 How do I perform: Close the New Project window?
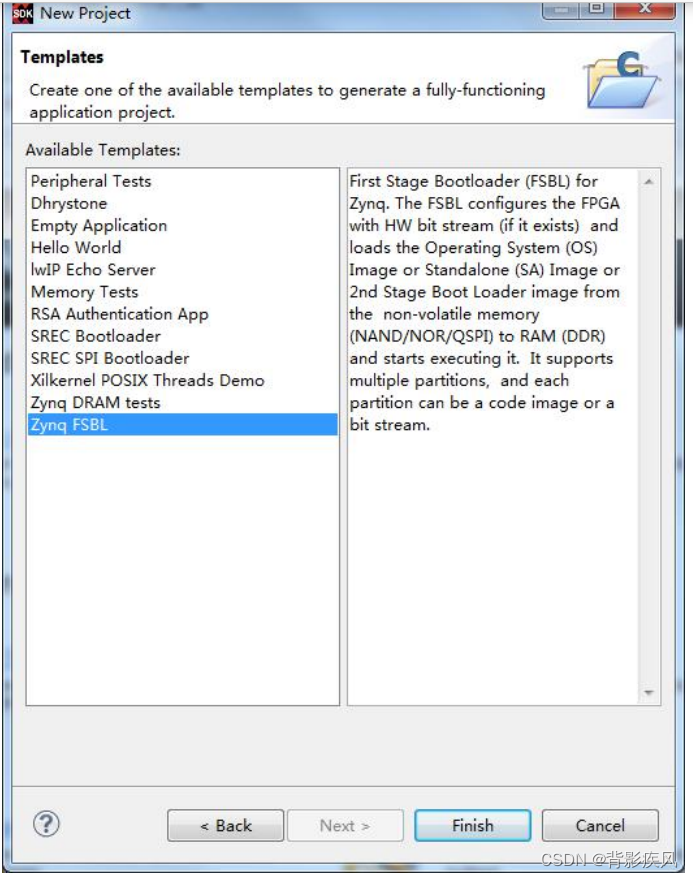(645, 9)
